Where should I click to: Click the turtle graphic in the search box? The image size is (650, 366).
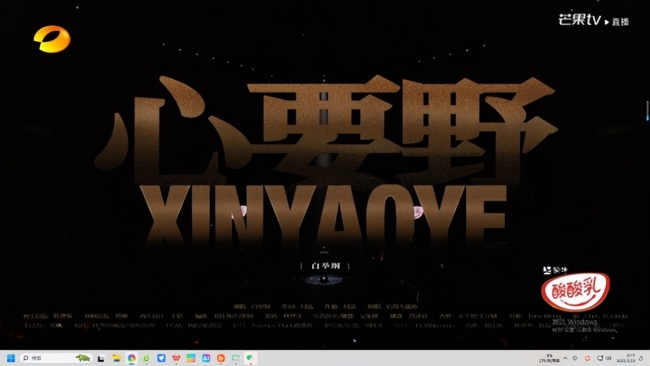coord(83,358)
